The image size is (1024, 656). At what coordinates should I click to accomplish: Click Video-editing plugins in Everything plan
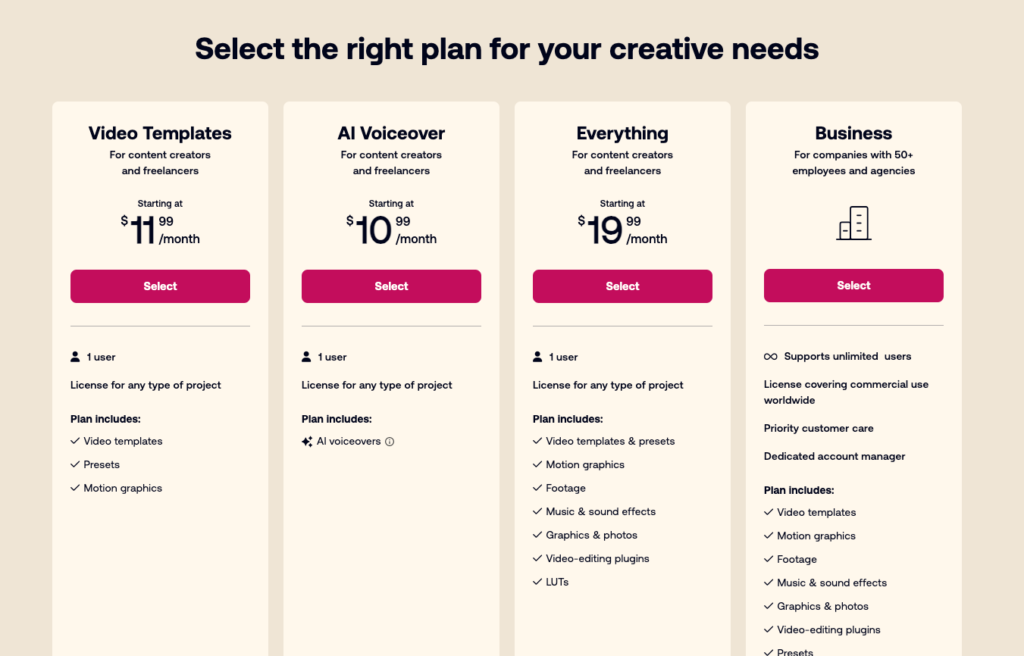(x=598, y=559)
